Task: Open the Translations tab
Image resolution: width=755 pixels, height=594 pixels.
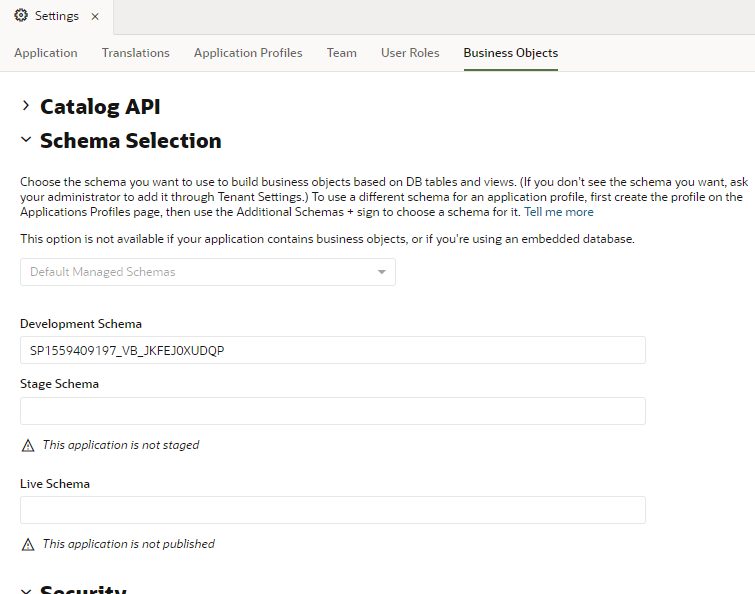Action: [x=136, y=53]
